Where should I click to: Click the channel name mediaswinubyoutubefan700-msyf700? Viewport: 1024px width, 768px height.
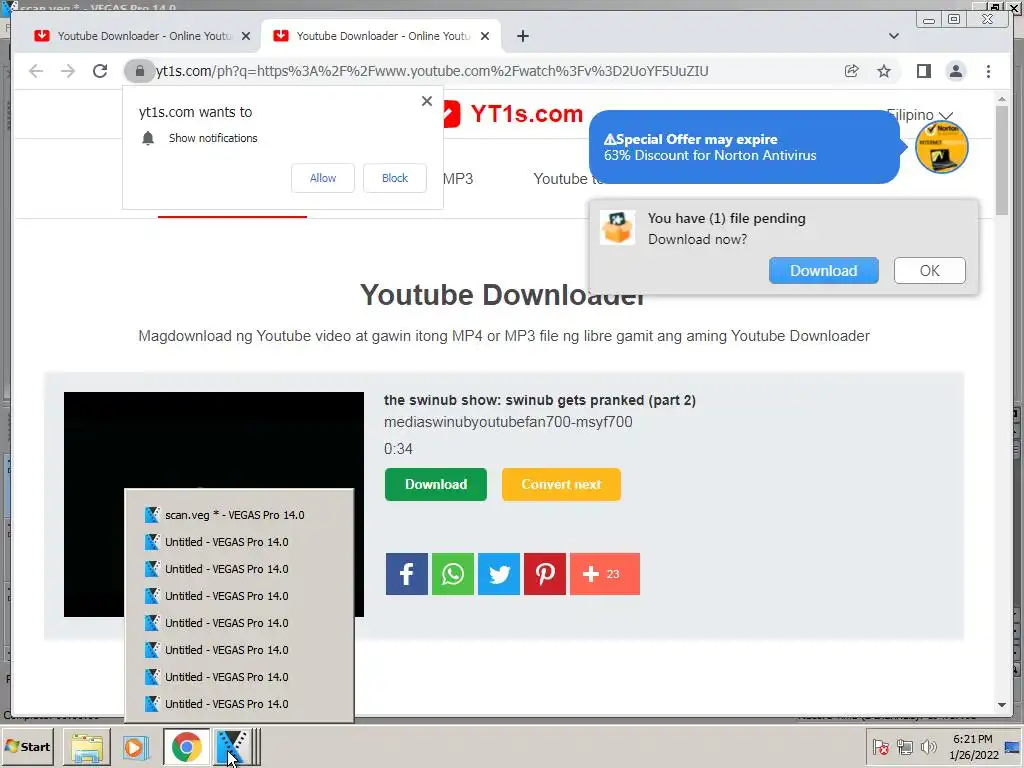point(508,423)
